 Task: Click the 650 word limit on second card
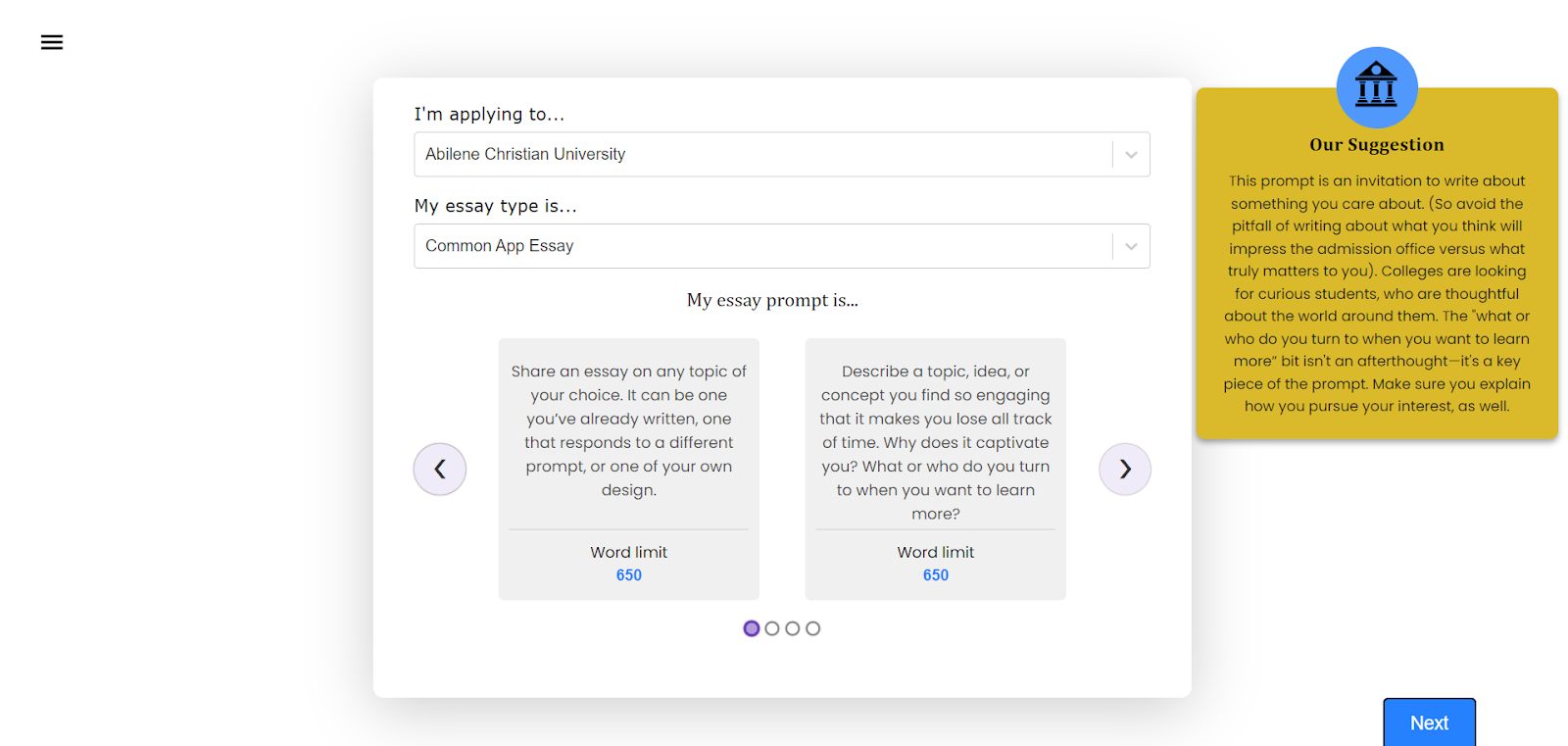[x=936, y=575]
